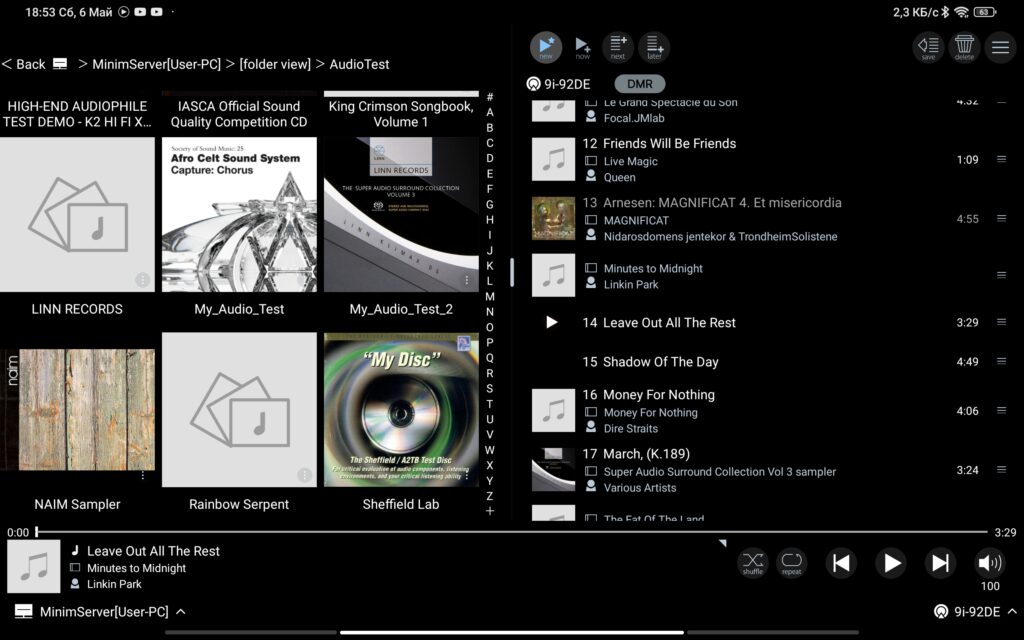Start playback with the play button
The image size is (1024, 640).
(891, 562)
